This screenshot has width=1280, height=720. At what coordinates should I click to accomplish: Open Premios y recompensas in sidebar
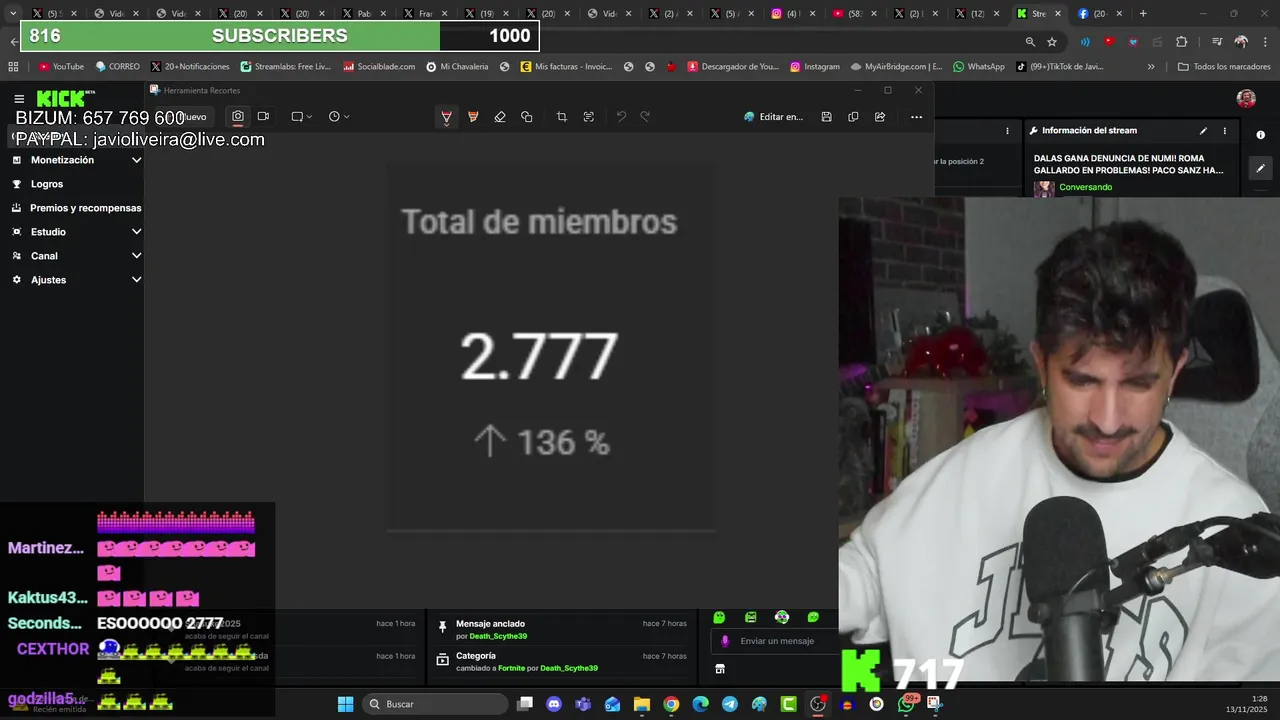point(76,208)
